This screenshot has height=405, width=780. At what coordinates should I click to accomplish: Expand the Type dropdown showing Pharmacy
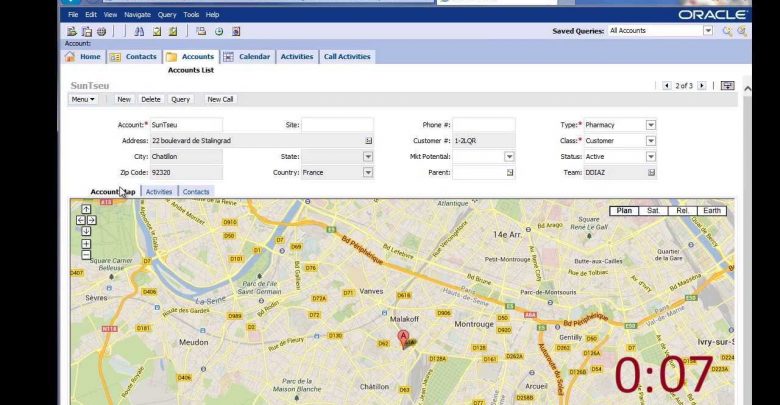click(651, 125)
